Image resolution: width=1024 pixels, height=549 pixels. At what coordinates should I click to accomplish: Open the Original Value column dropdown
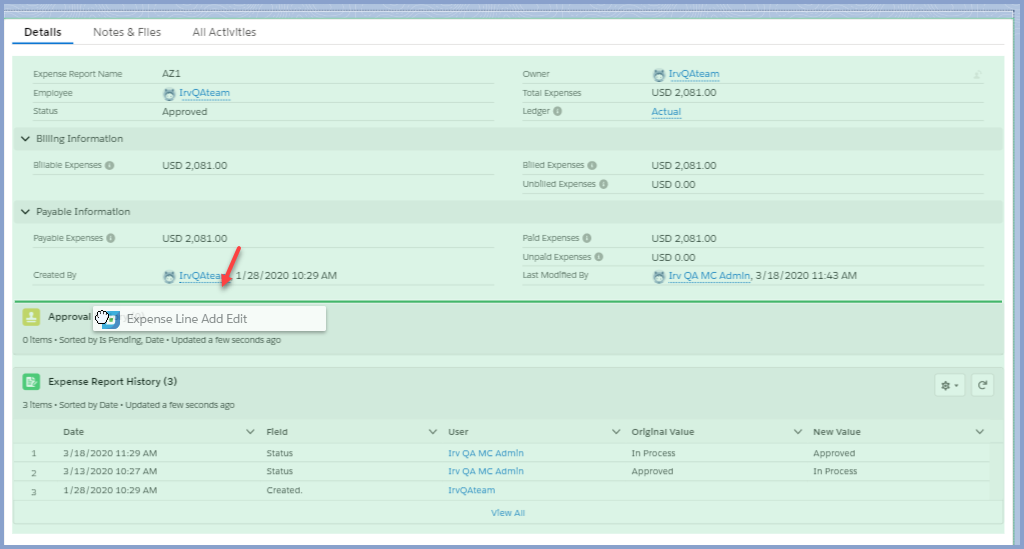[797, 431]
